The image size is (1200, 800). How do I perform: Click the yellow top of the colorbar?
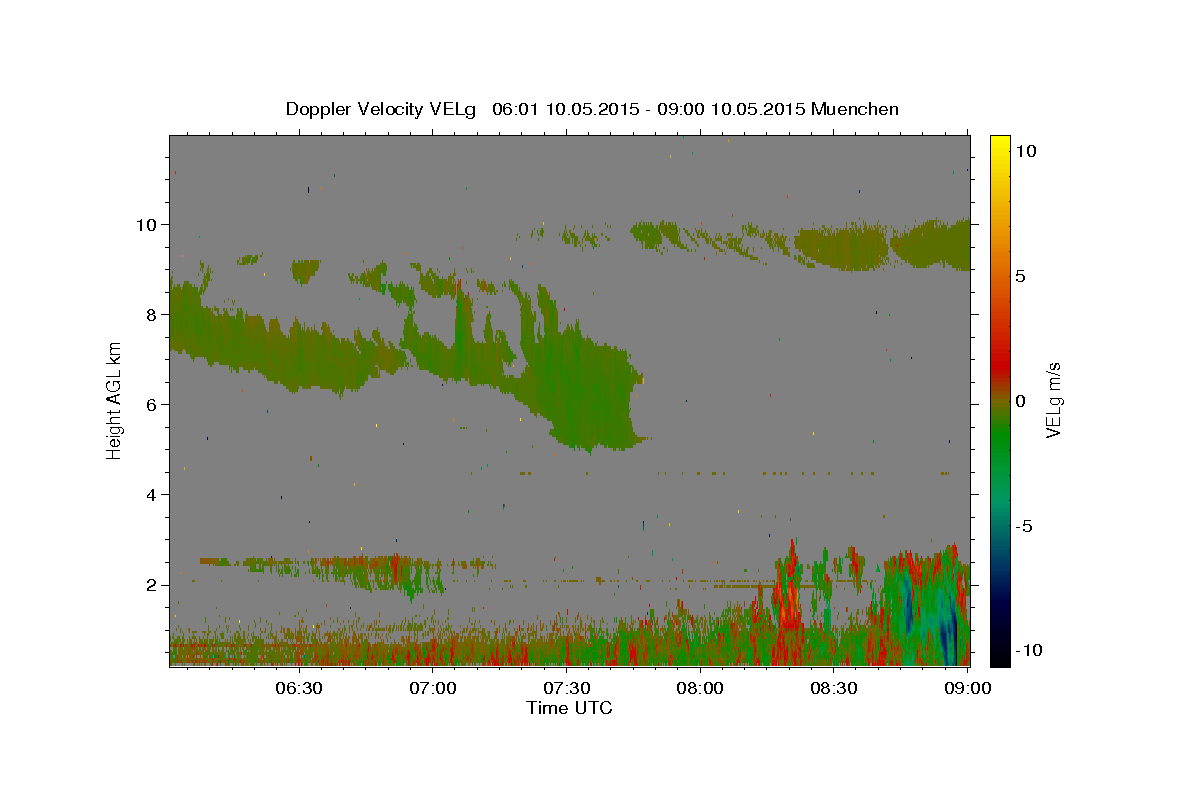click(x=999, y=145)
